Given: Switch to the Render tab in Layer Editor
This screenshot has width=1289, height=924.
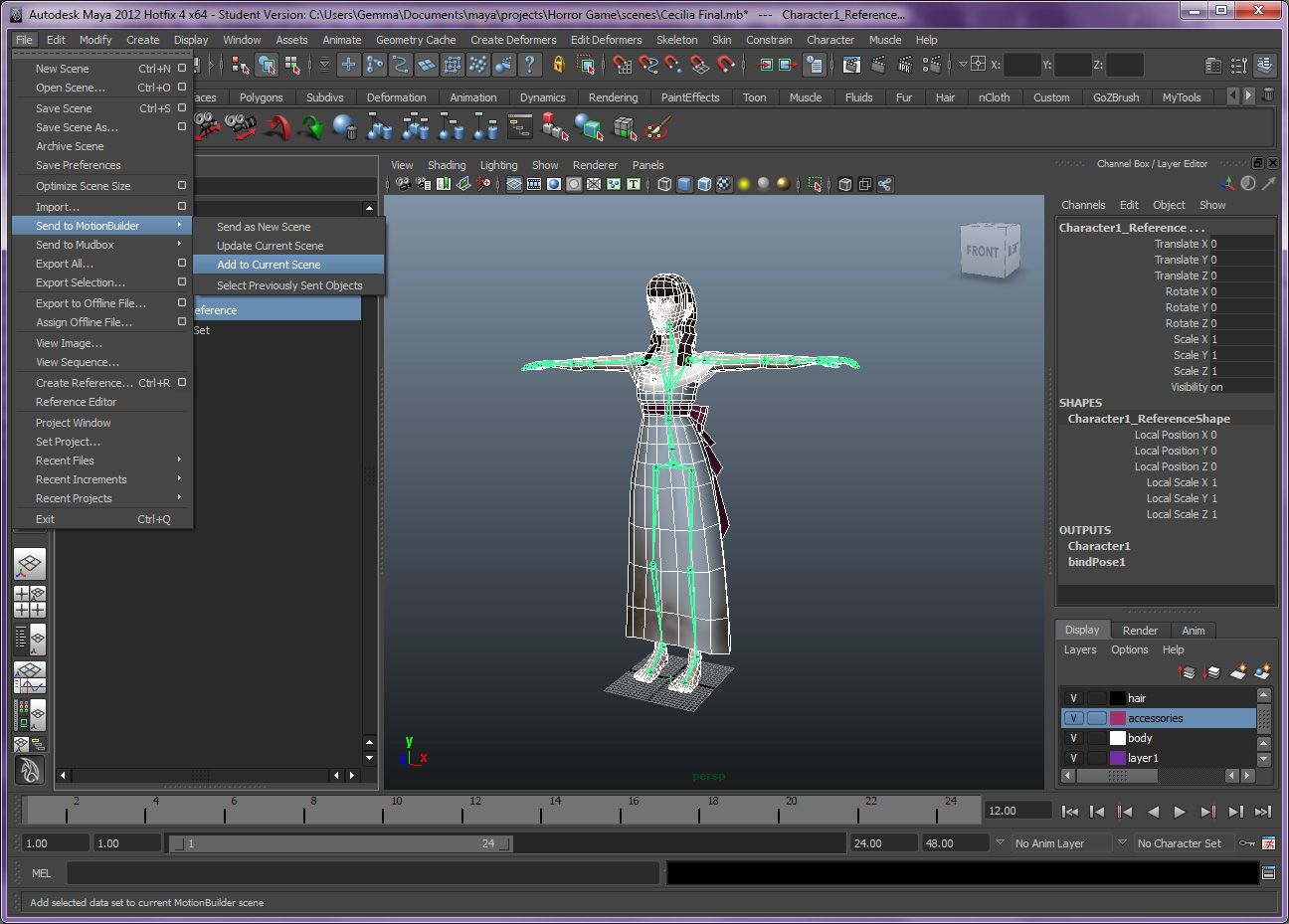Looking at the screenshot, I should (x=1139, y=630).
